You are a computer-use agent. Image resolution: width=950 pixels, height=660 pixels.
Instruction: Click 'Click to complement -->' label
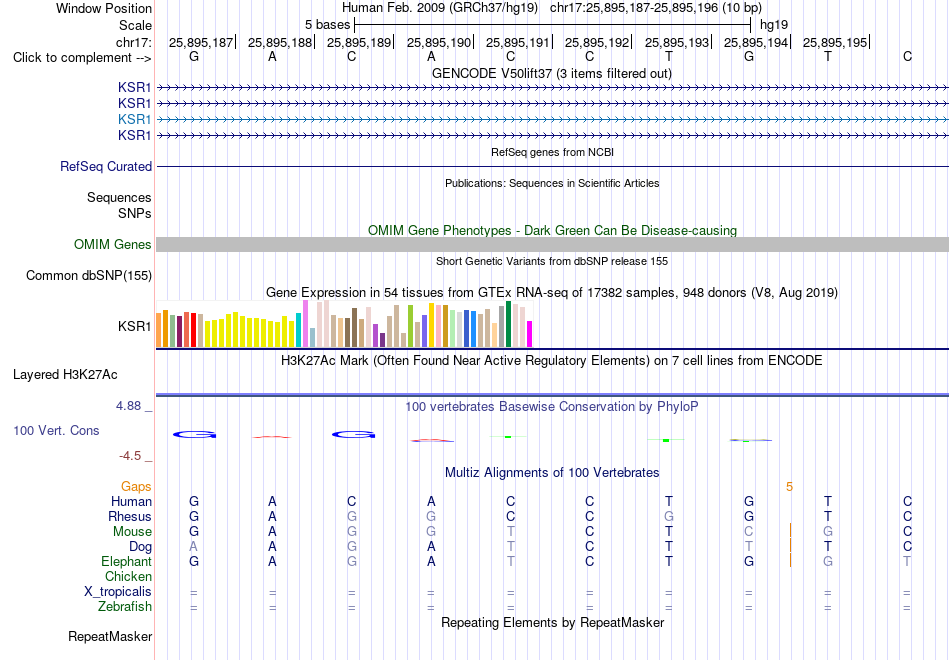pyautogui.click(x=82, y=58)
